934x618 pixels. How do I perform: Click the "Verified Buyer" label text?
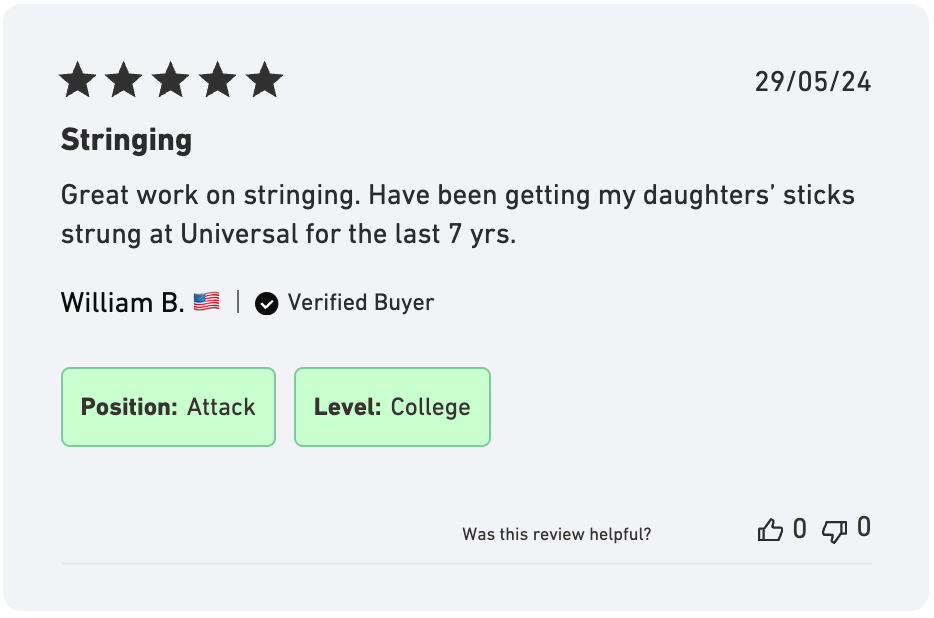pos(361,302)
